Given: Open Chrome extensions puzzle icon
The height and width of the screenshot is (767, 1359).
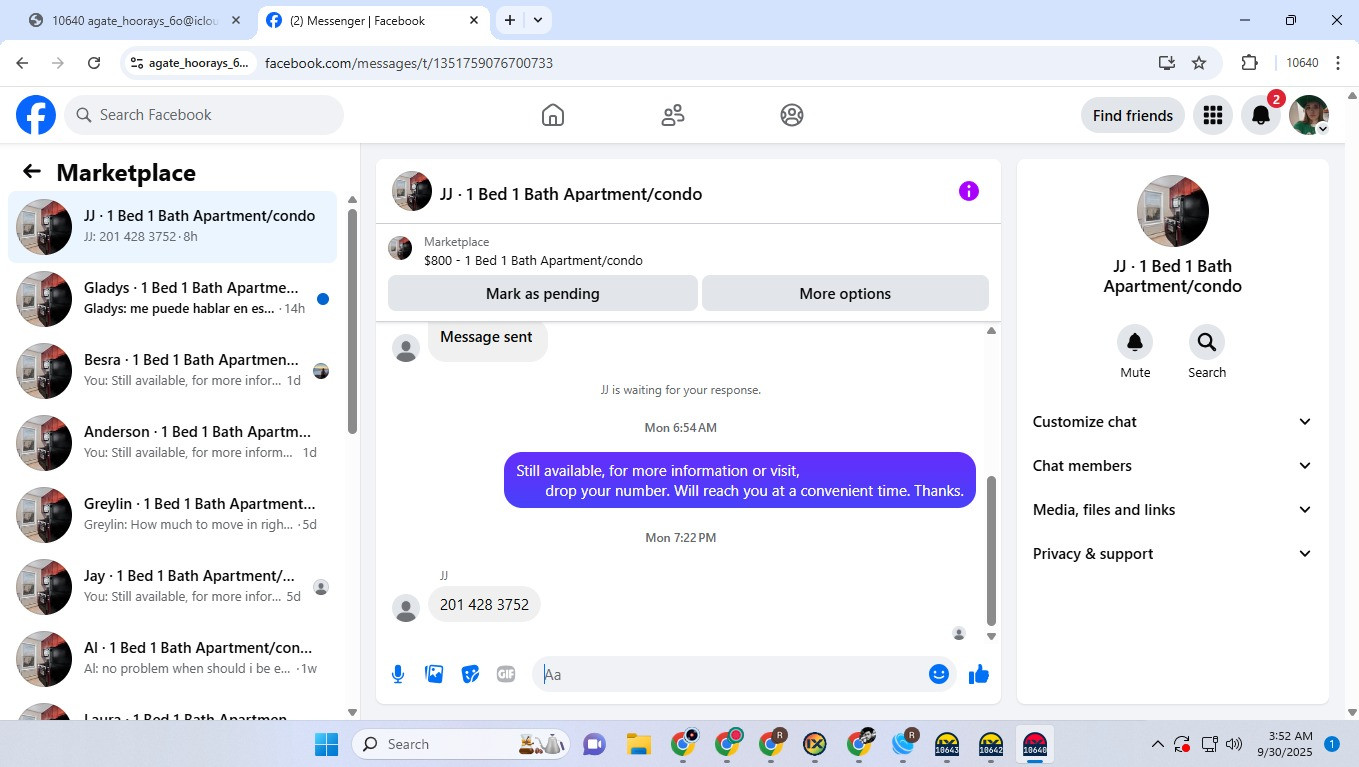Looking at the screenshot, I should tap(1249, 63).
